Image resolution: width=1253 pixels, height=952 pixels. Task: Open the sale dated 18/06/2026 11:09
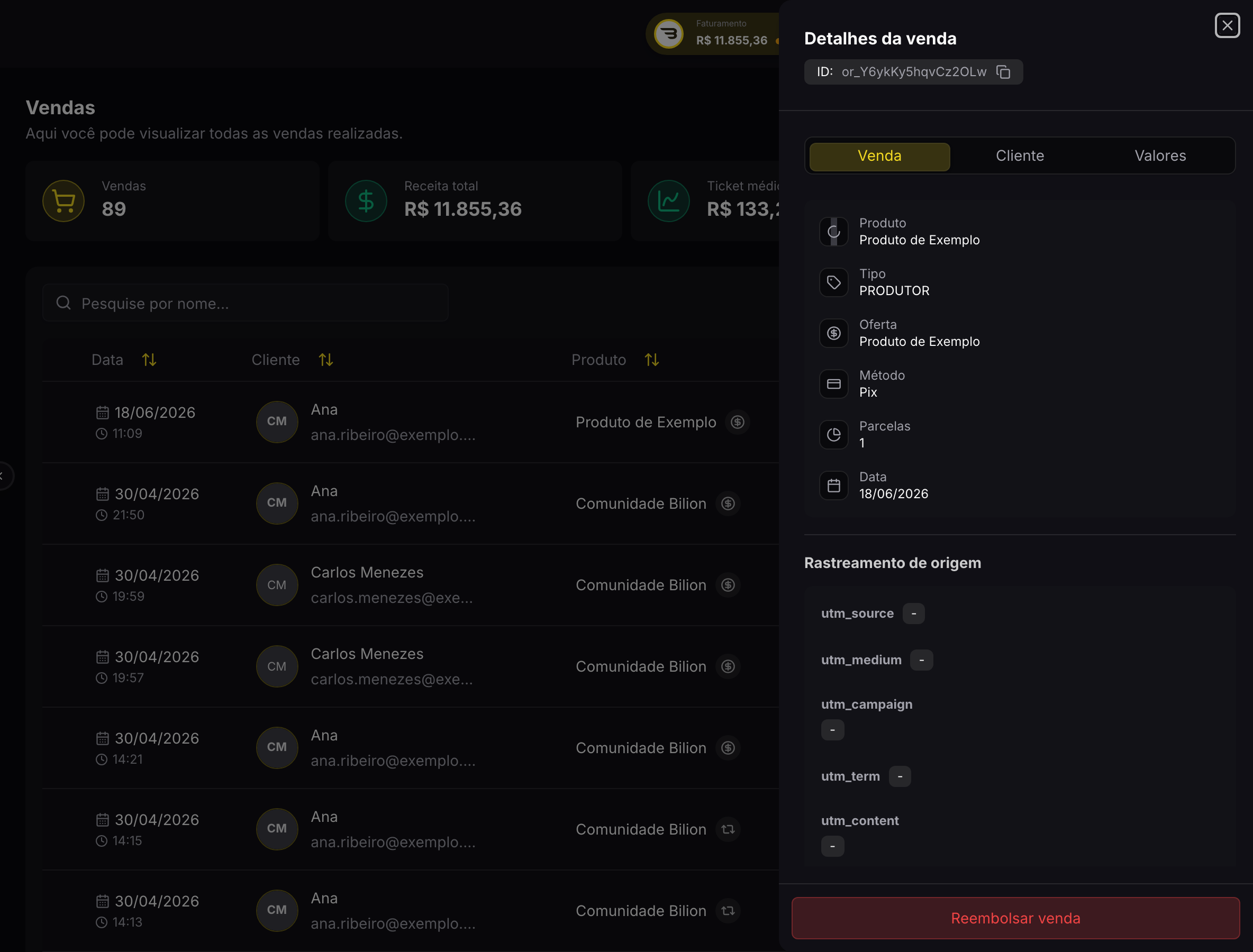411,422
